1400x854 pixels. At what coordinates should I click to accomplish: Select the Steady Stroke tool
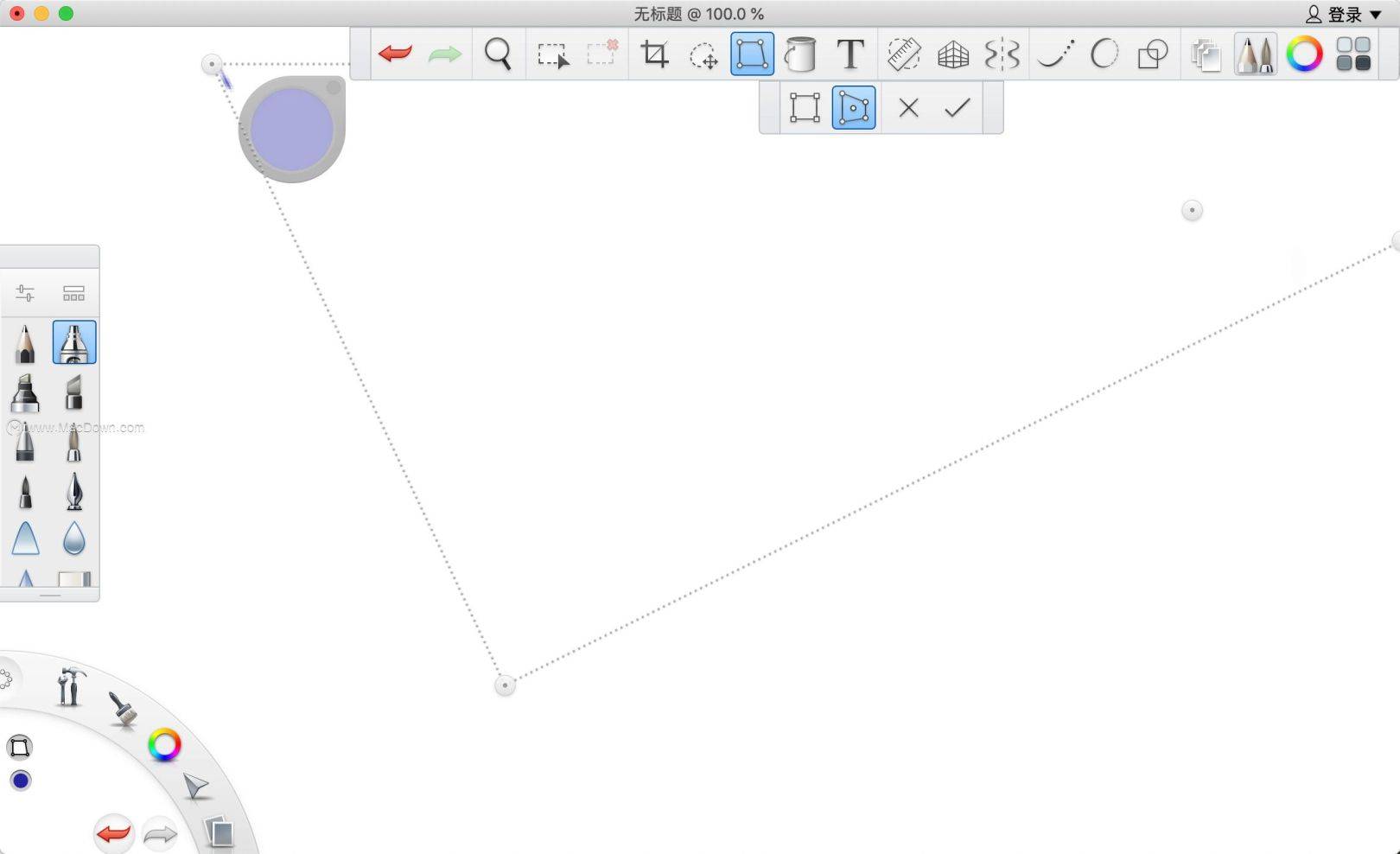(1053, 54)
